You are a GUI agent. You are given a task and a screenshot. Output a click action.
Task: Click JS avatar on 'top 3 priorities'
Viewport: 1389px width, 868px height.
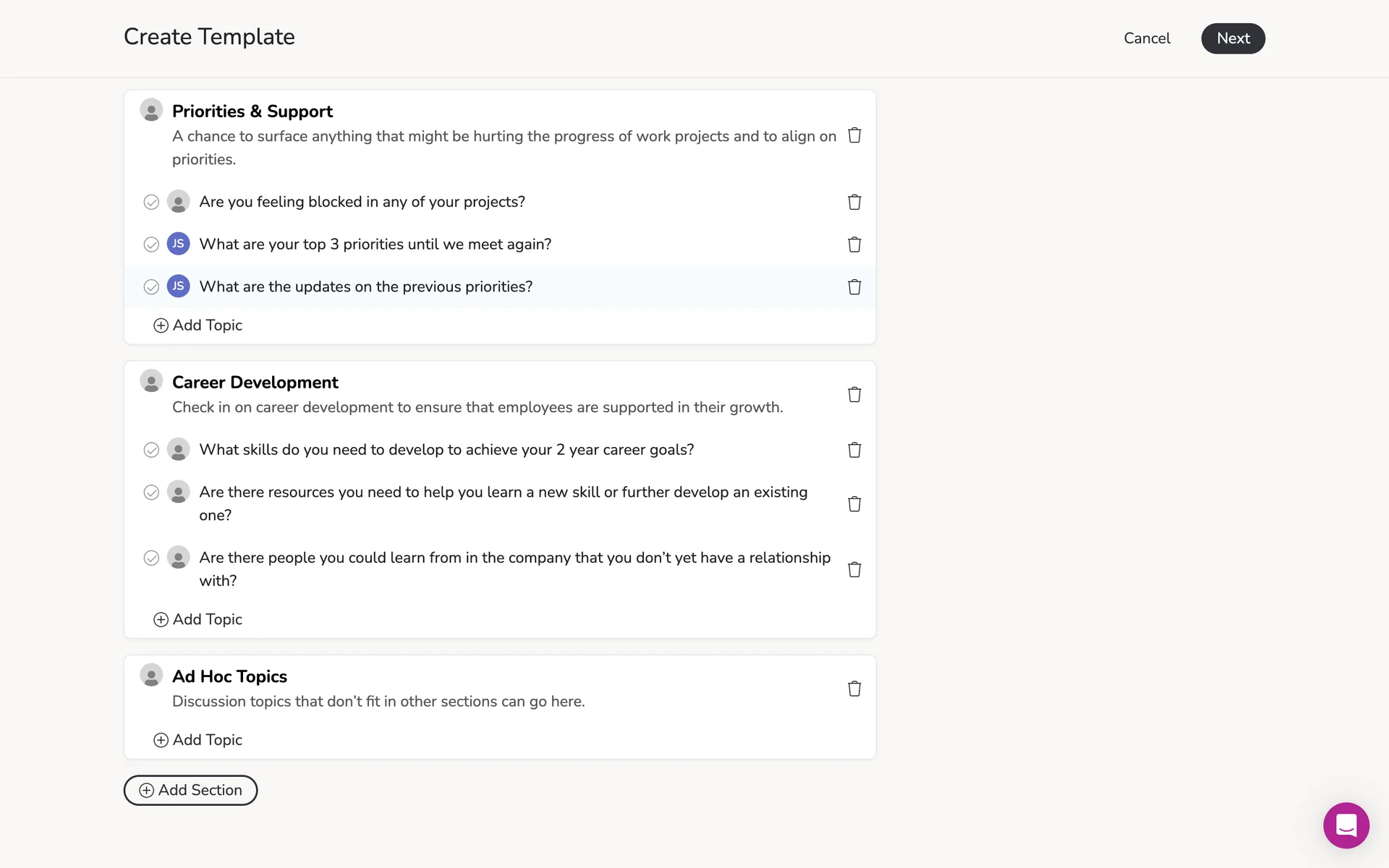click(178, 244)
